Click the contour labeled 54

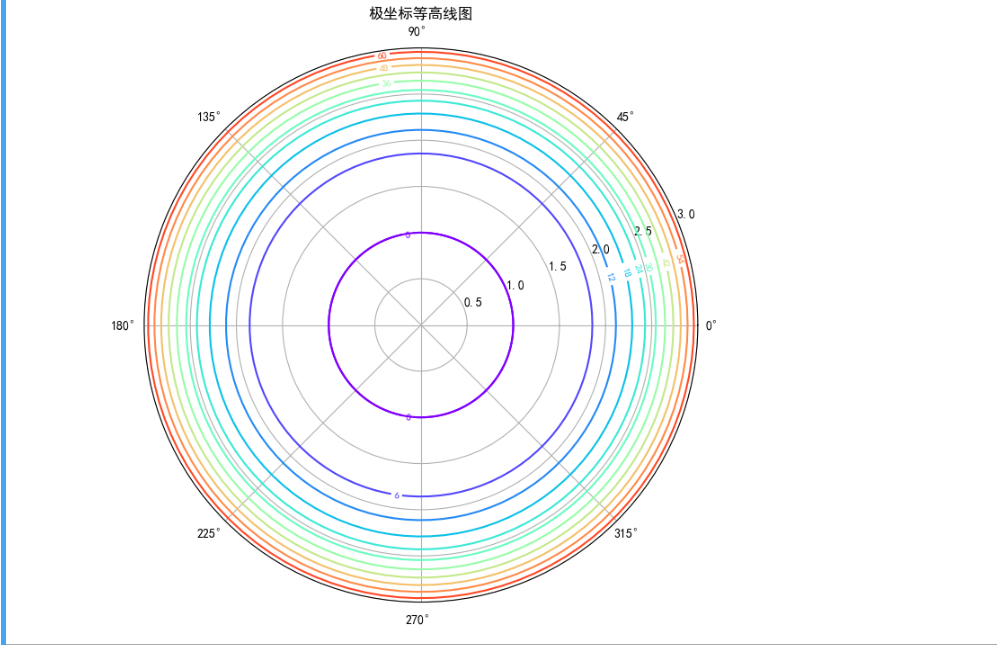point(681,260)
